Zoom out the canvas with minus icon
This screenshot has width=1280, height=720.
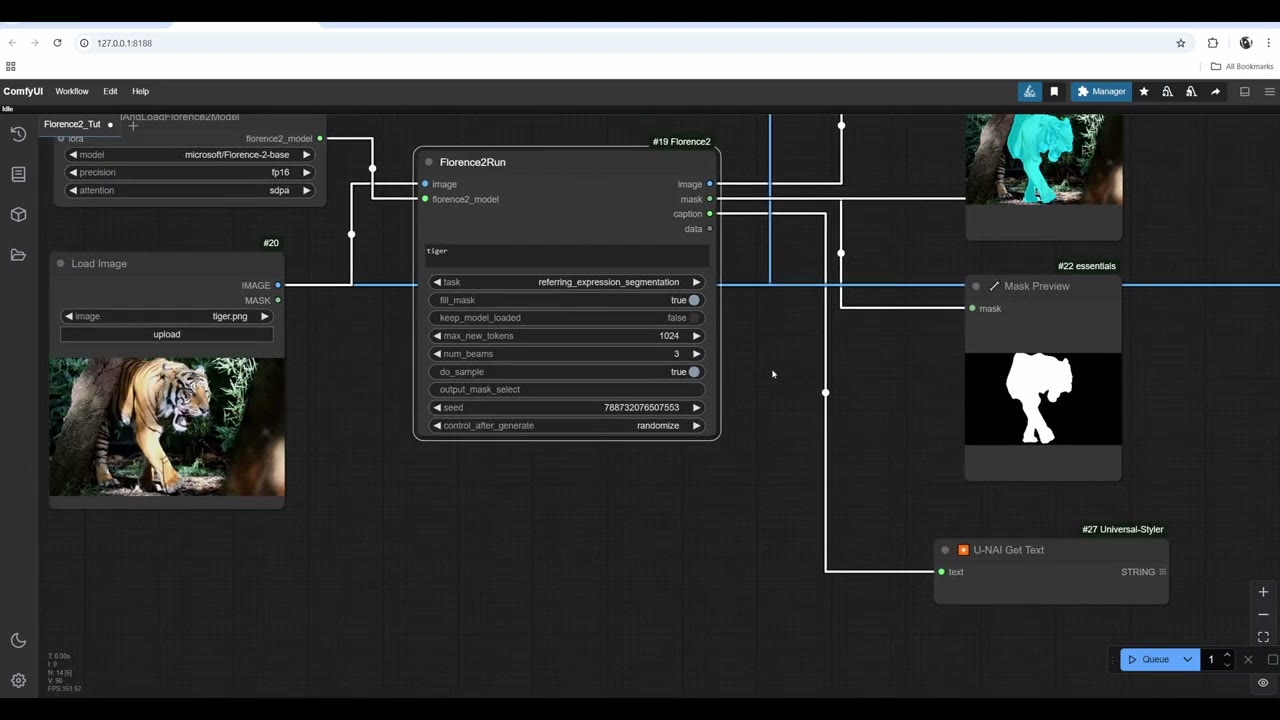[x=1263, y=614]
